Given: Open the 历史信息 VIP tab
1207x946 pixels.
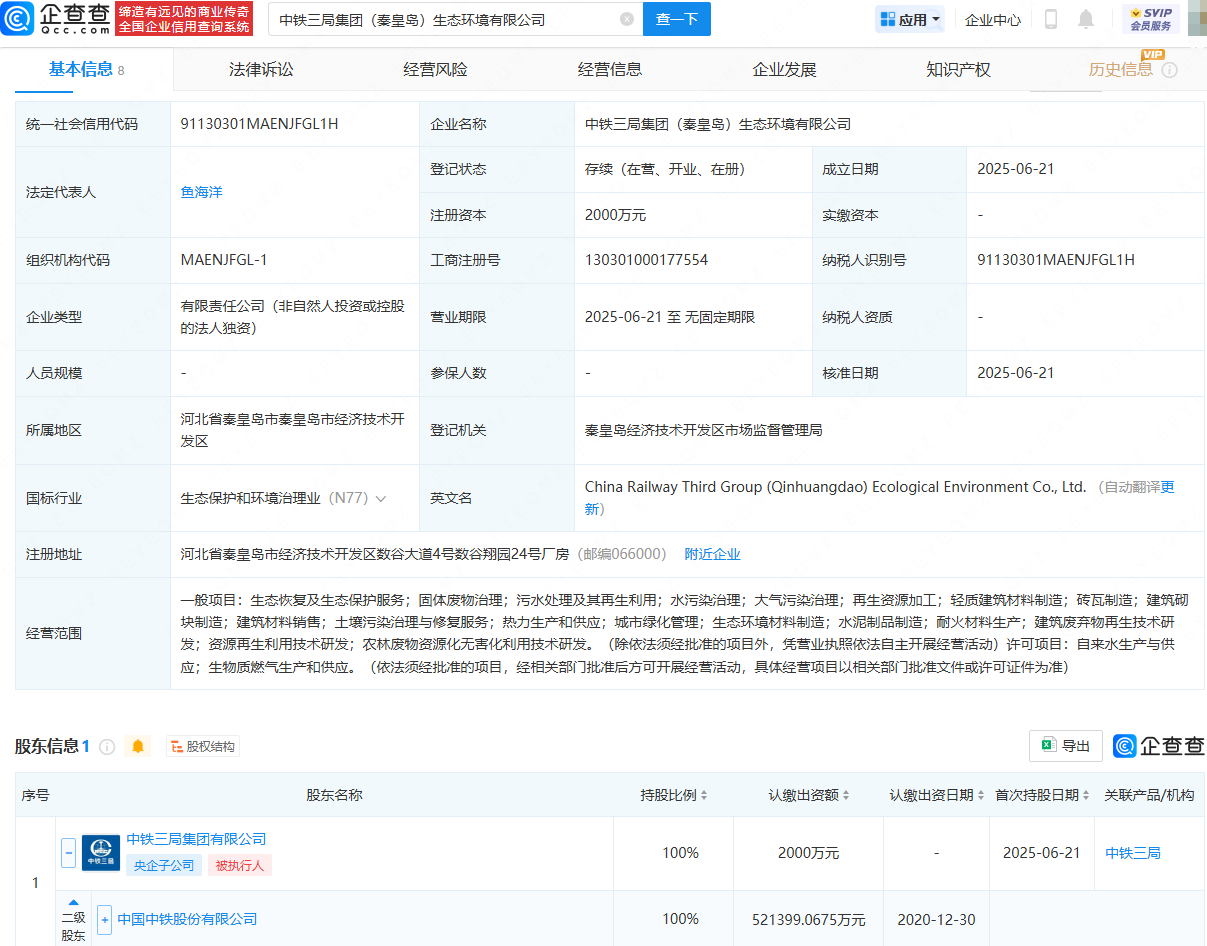Looking at the screenshot, I should coord(1121,69).
